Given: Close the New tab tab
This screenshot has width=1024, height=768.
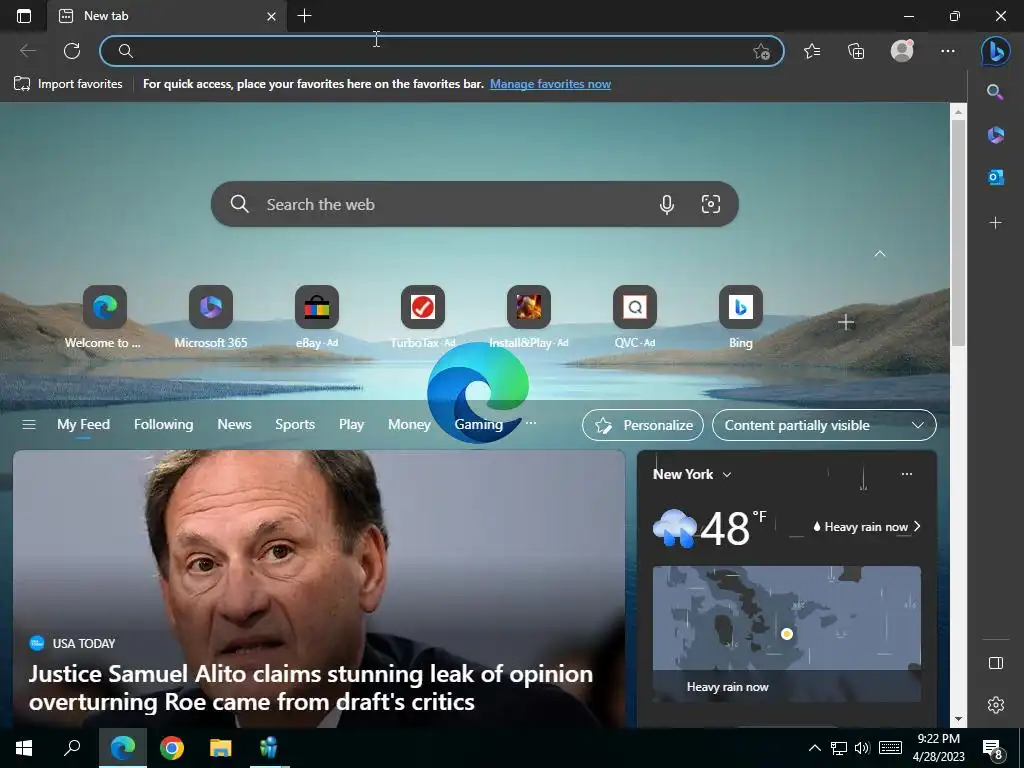Looking at the screenshot, I should (271, 16).
